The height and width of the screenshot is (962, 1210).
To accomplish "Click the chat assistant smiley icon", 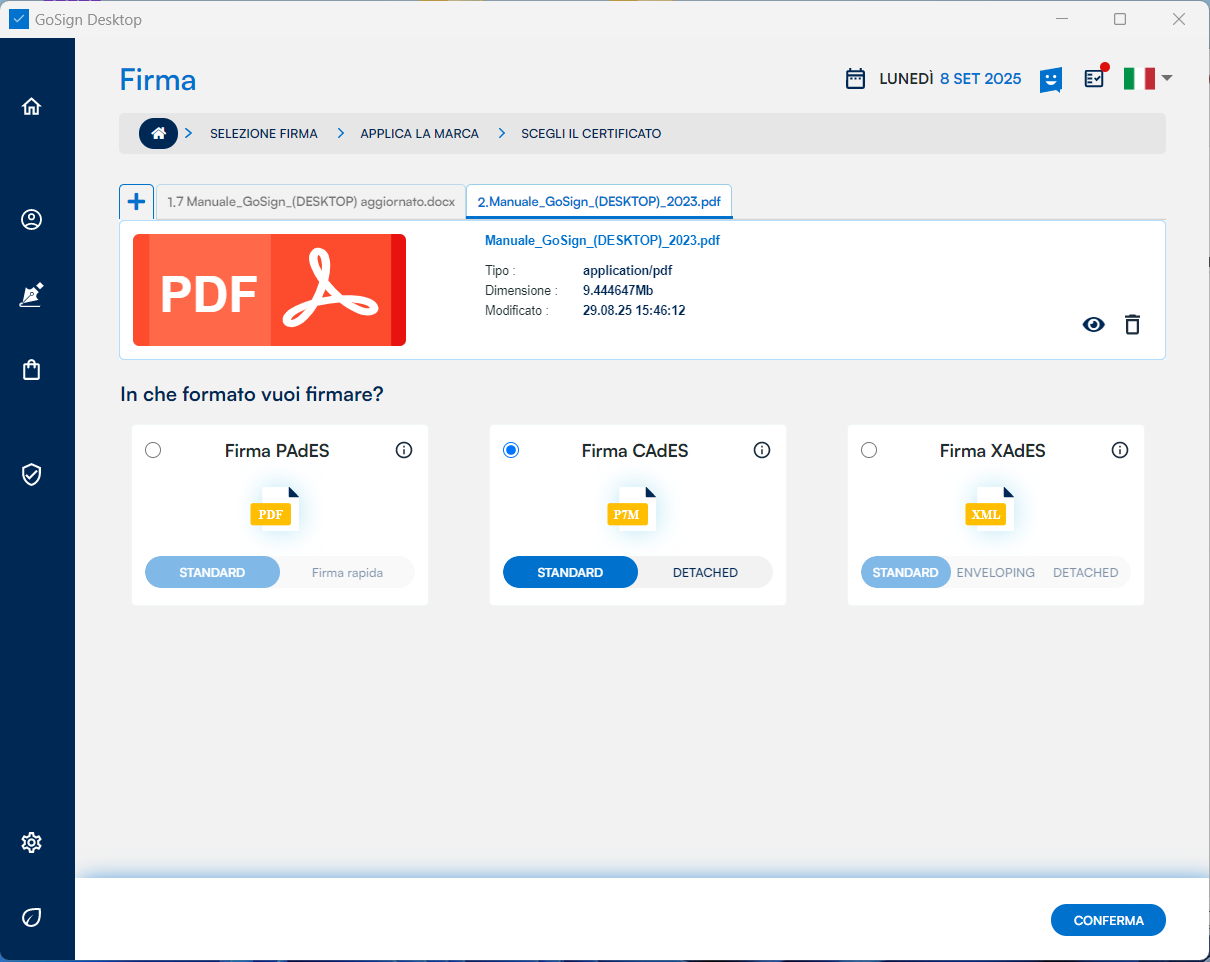I will point(1050,79).
